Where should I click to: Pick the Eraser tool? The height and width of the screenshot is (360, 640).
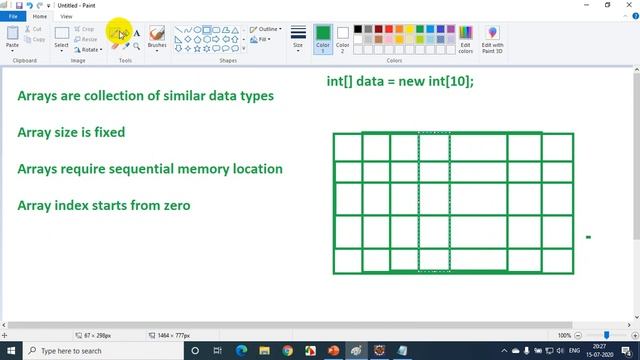click(x=115, y=47)
